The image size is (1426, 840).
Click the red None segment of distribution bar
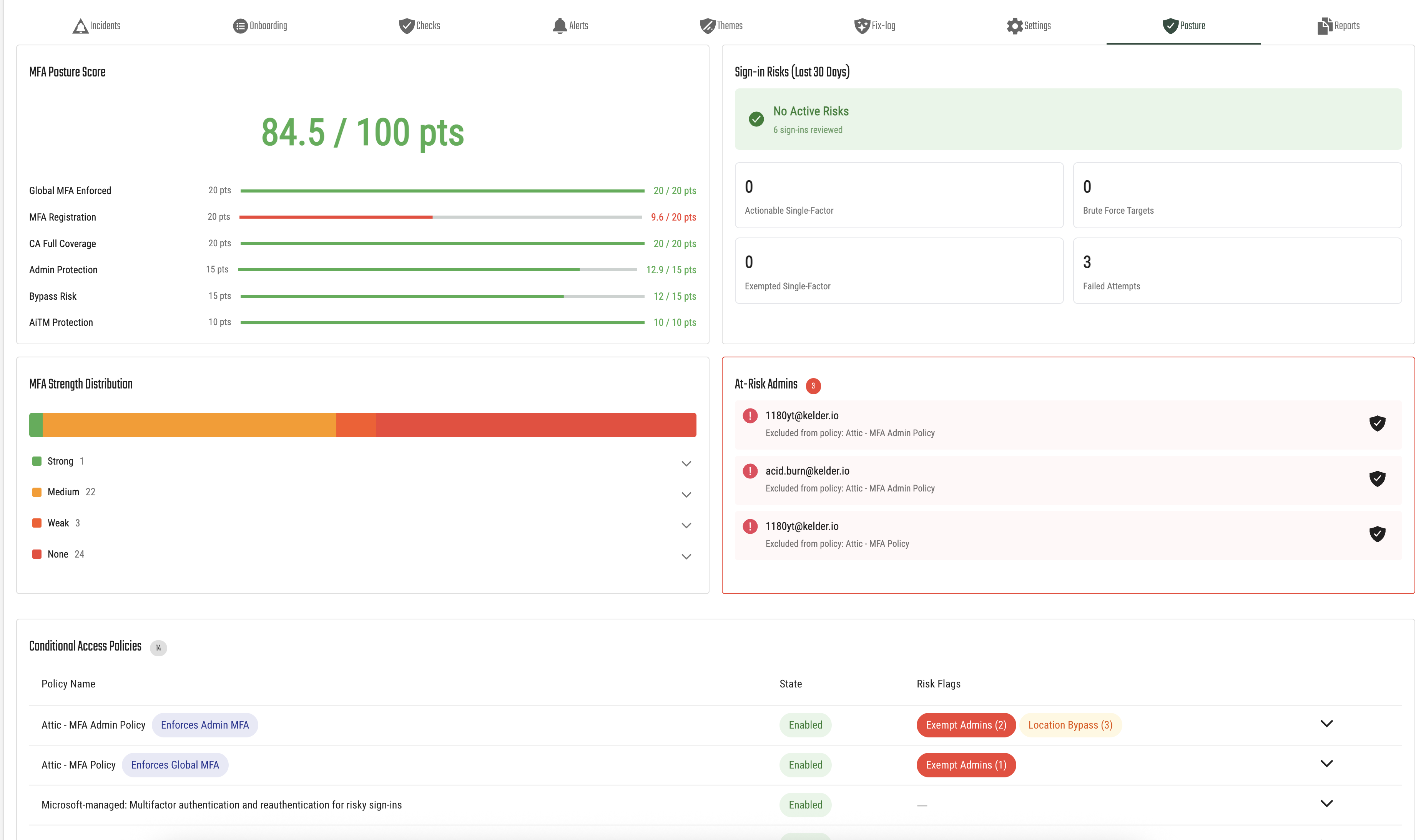pyautogui.click(x=535, y=425)
